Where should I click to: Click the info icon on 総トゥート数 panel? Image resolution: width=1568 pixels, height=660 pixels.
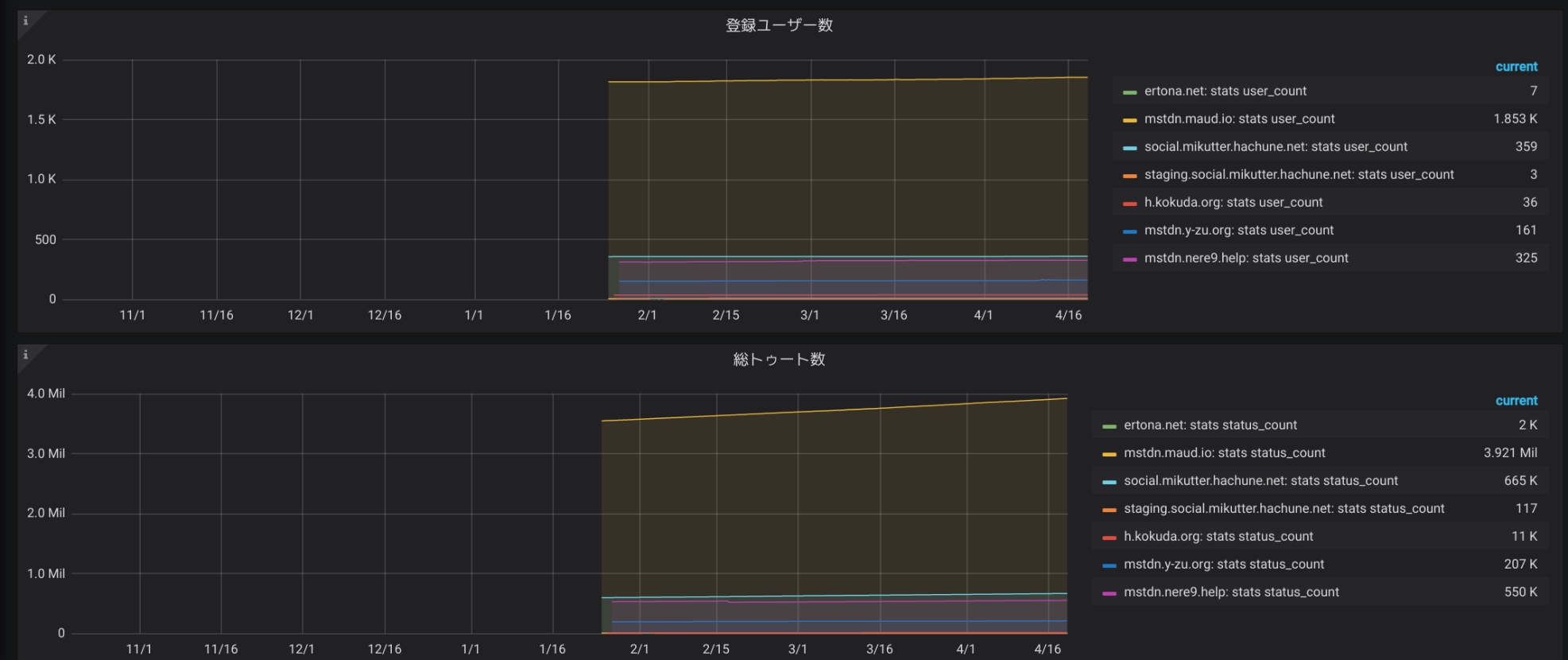pyautogui.click(x=26, y=355)
